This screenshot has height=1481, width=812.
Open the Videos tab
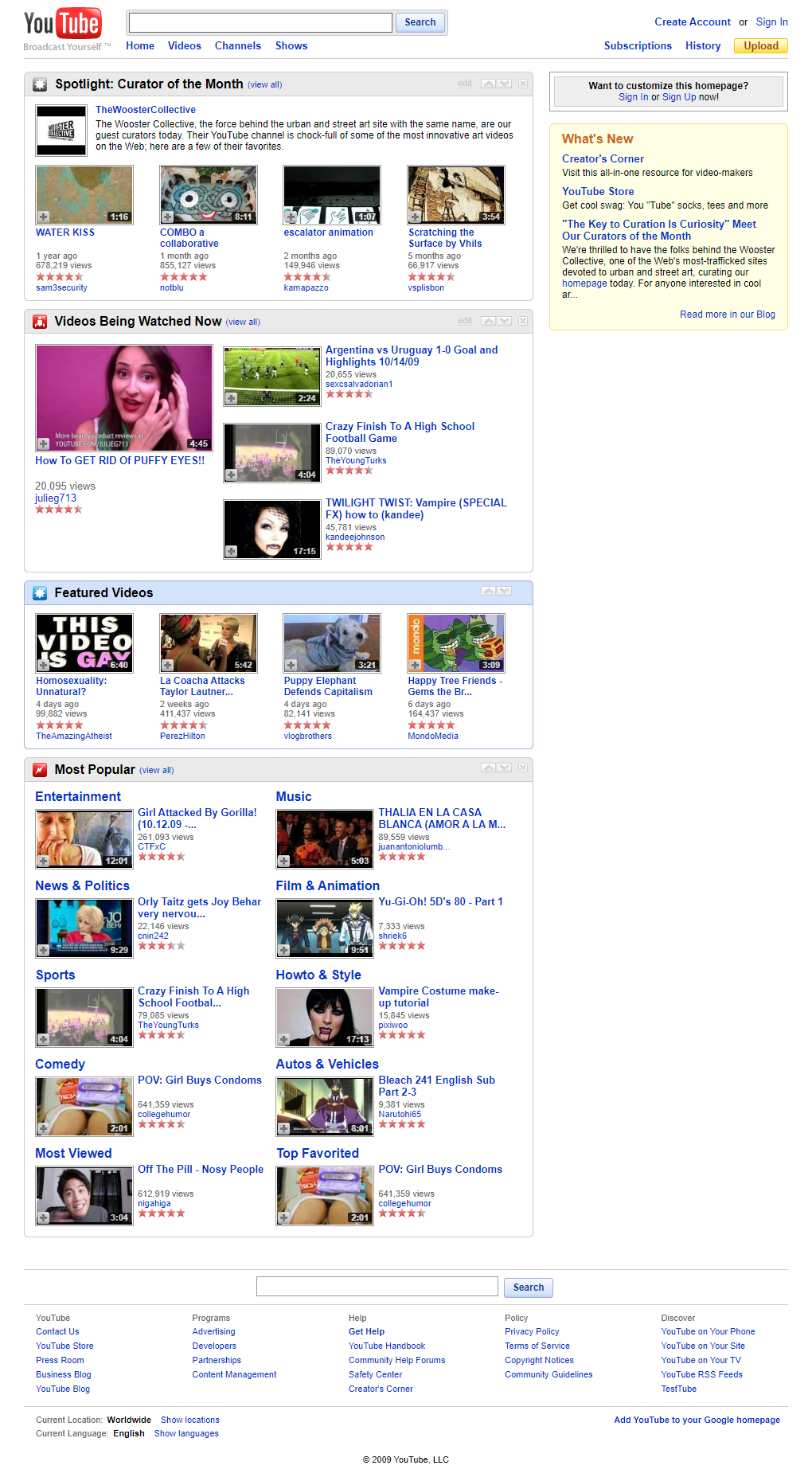click(x=185, y=46)
